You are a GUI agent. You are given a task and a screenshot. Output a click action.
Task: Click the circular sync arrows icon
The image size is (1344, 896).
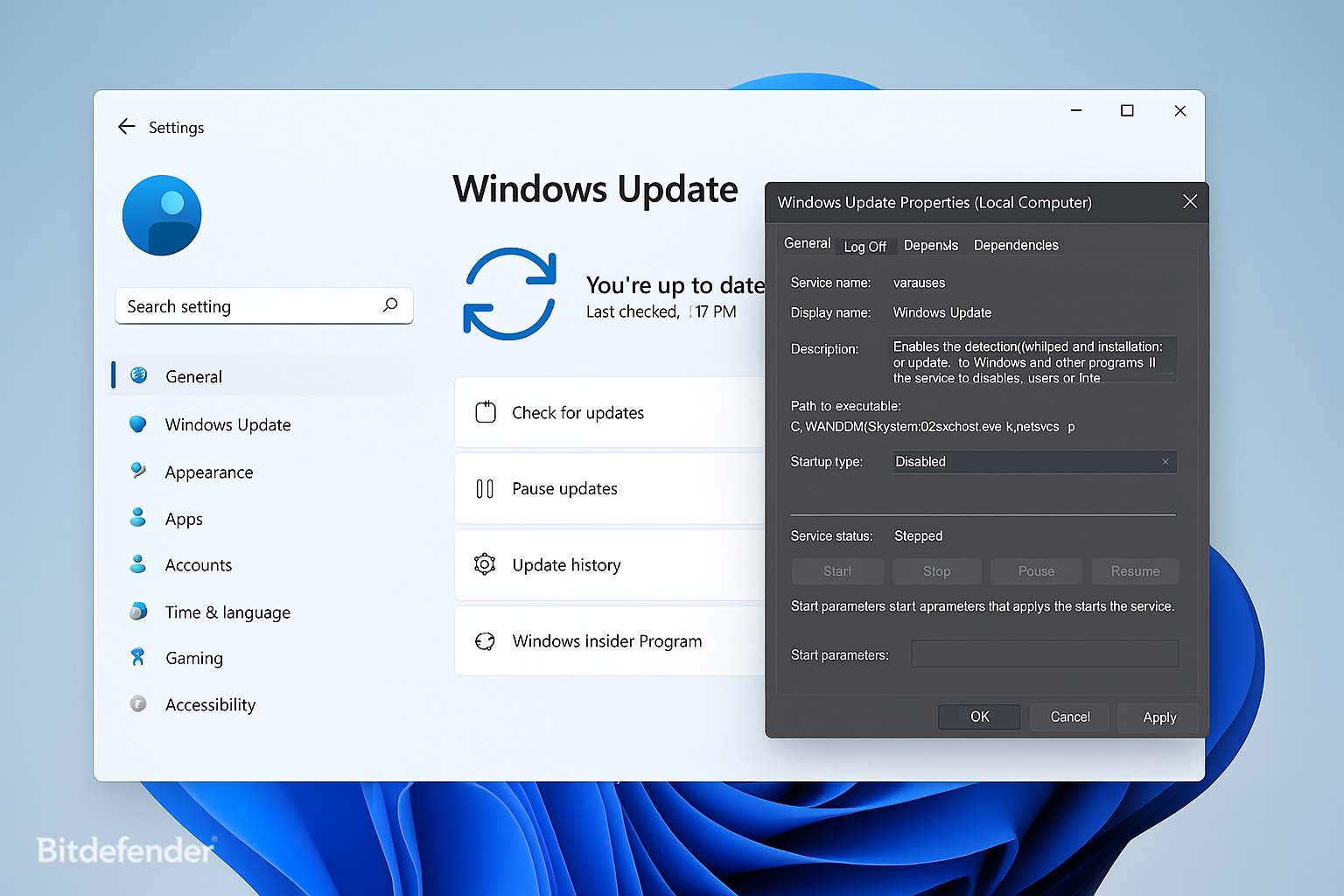pos(509,293)
